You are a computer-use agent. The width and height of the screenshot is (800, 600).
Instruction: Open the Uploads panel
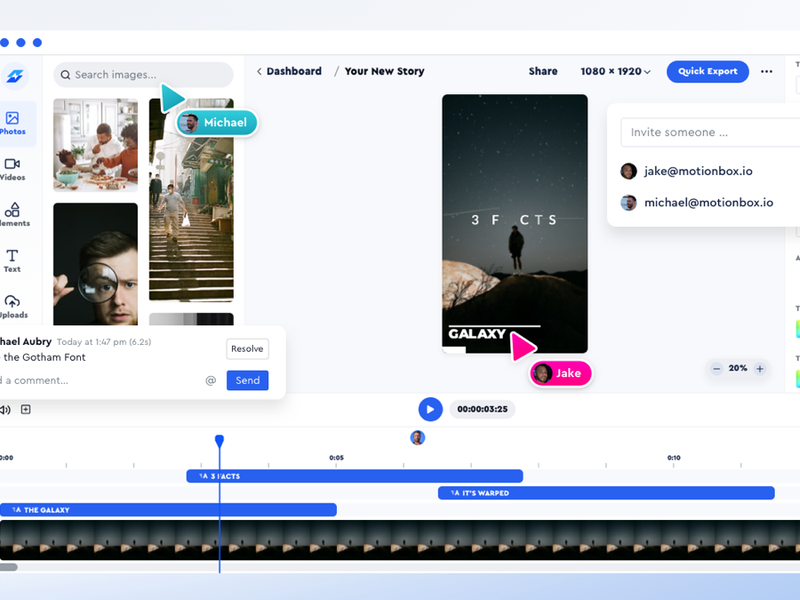(13, 302)
